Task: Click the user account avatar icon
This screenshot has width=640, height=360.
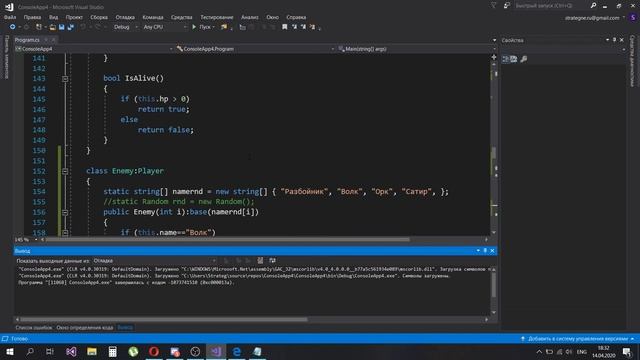Action: tap(633, 18)
